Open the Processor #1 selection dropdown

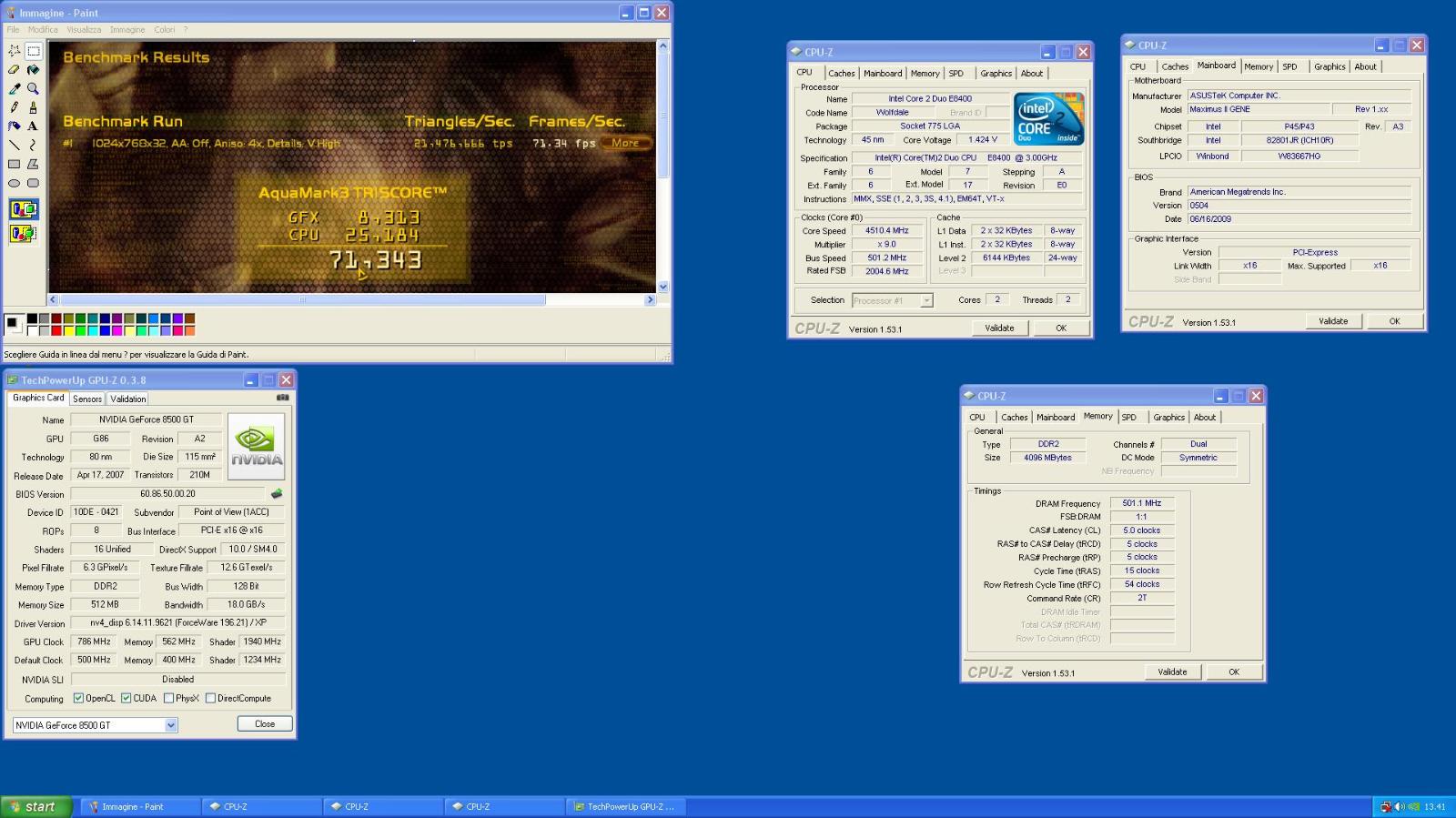click(x=926, y=300)
